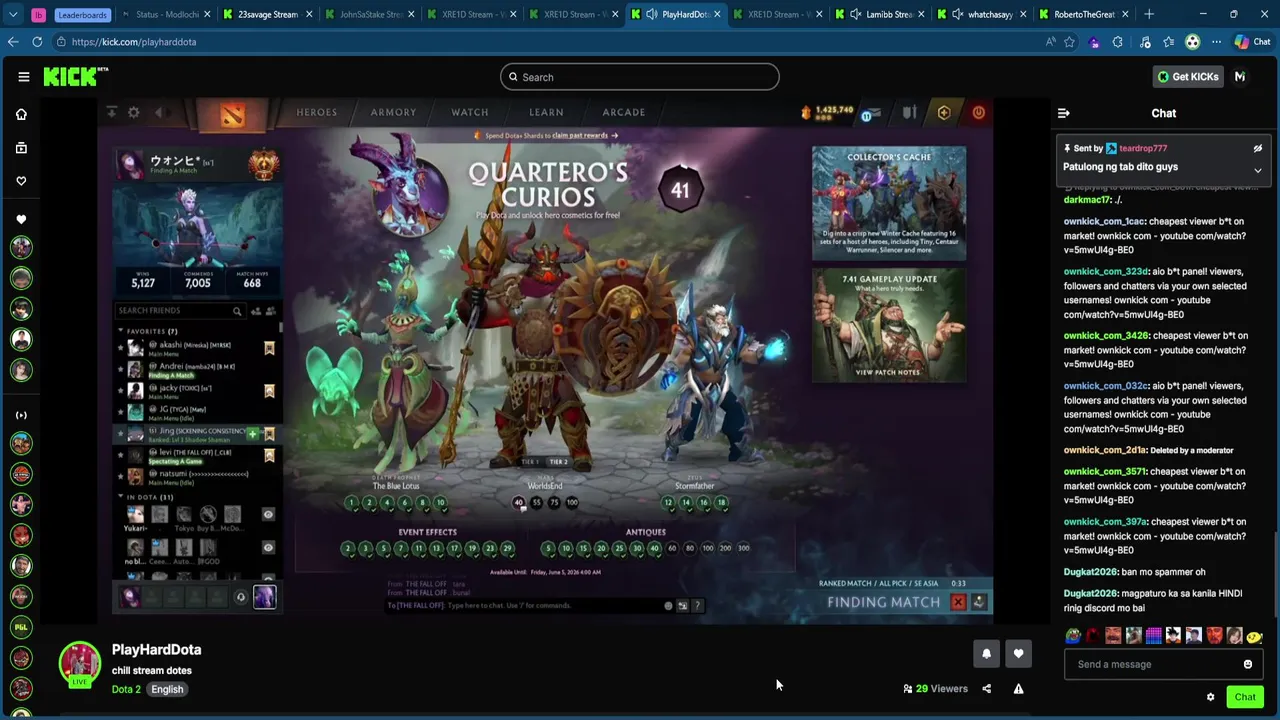
Task: Select the Dota ARMORY menu
Action: coord(393,112)
